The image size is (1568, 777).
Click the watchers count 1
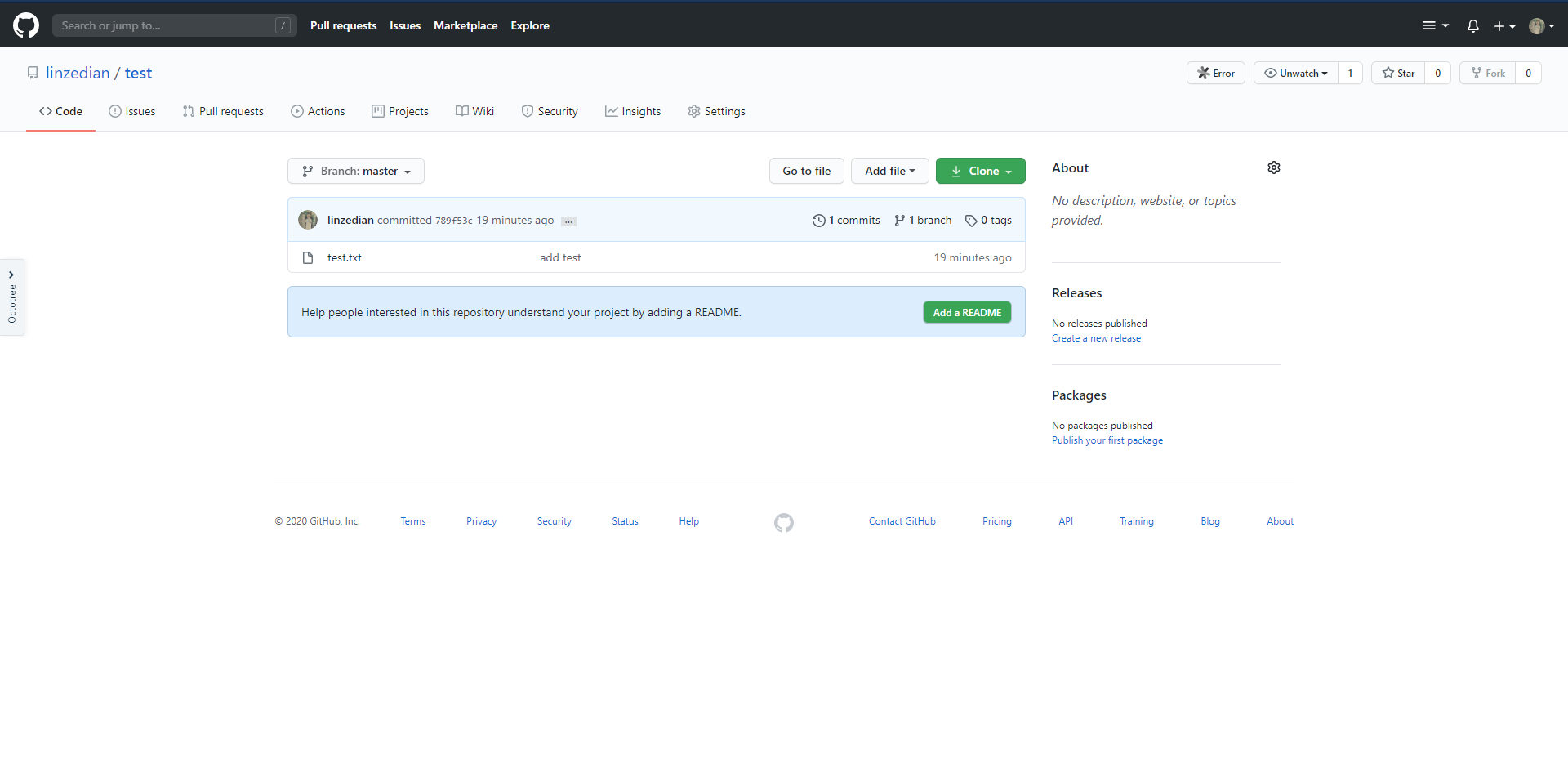[x=1351, y=73]
